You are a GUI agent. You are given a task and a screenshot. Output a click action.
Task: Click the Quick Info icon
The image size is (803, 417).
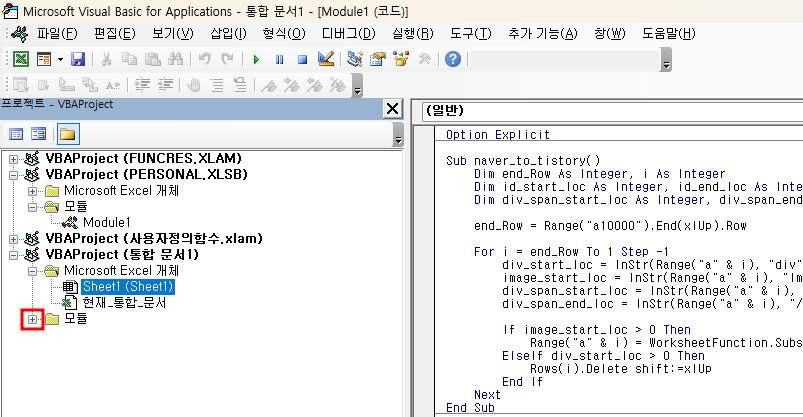[67, 85]
